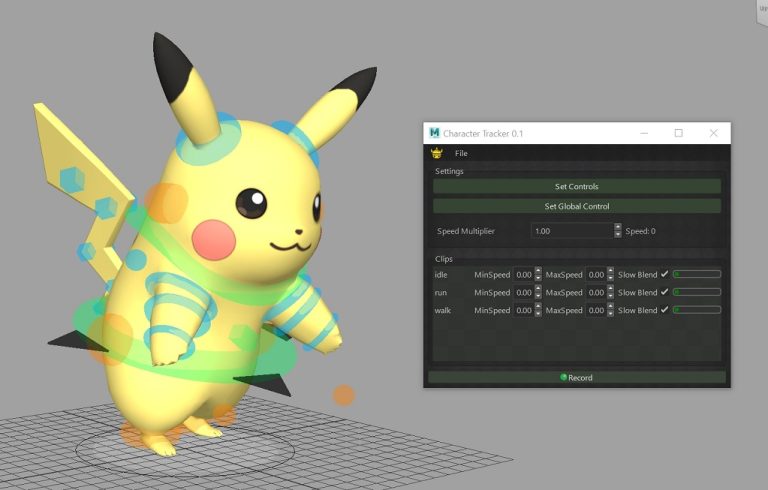Increment walk MinSpeed with the up arrow
This screenshot has height=490, width=768.
(538, 307)
